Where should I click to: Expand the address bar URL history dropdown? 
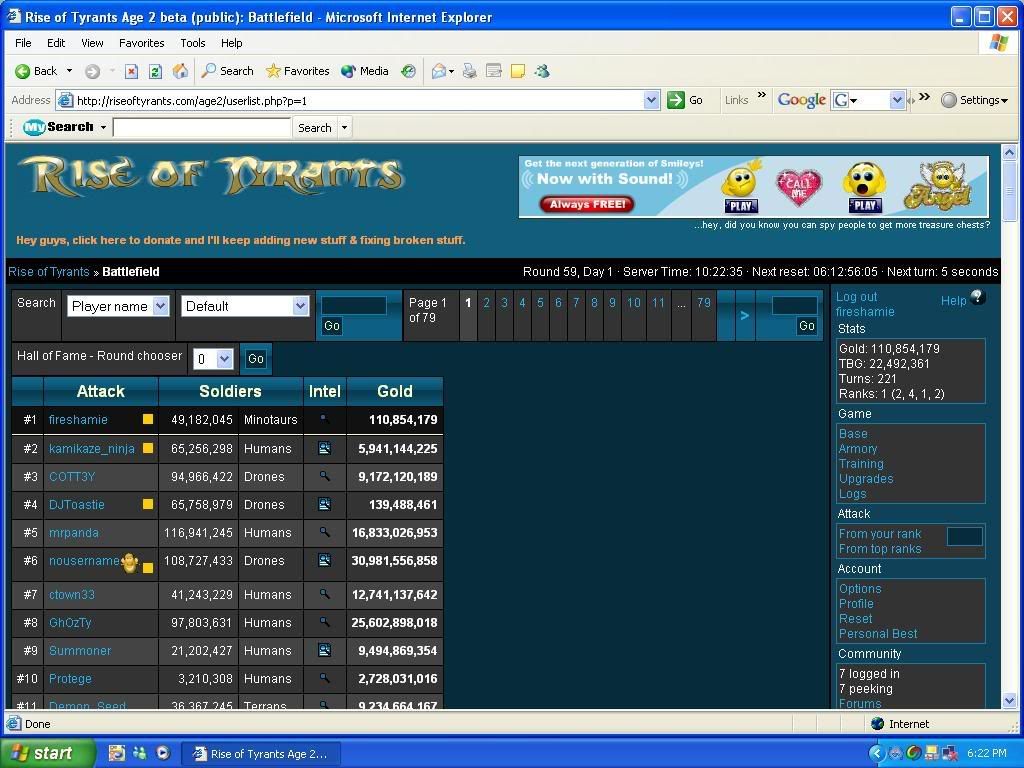[651, 100]
